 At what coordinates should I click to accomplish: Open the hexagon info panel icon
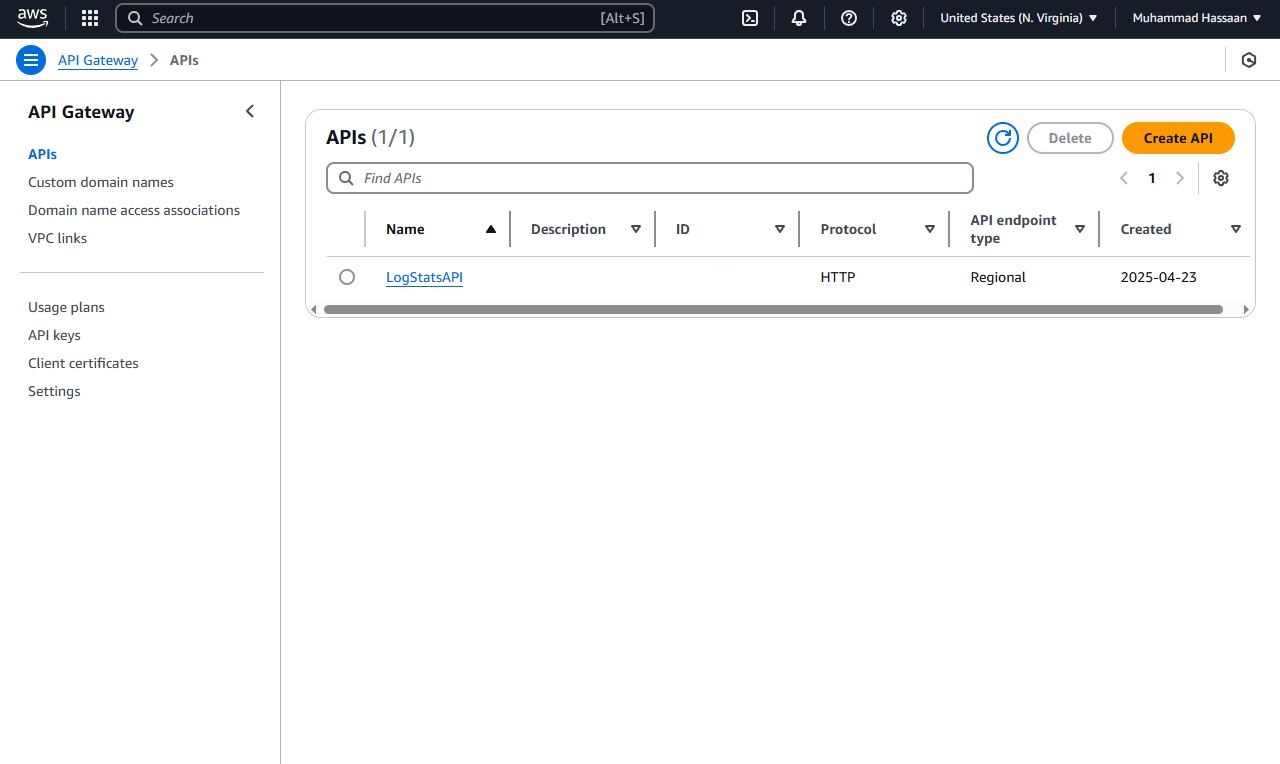[1249, 60]
